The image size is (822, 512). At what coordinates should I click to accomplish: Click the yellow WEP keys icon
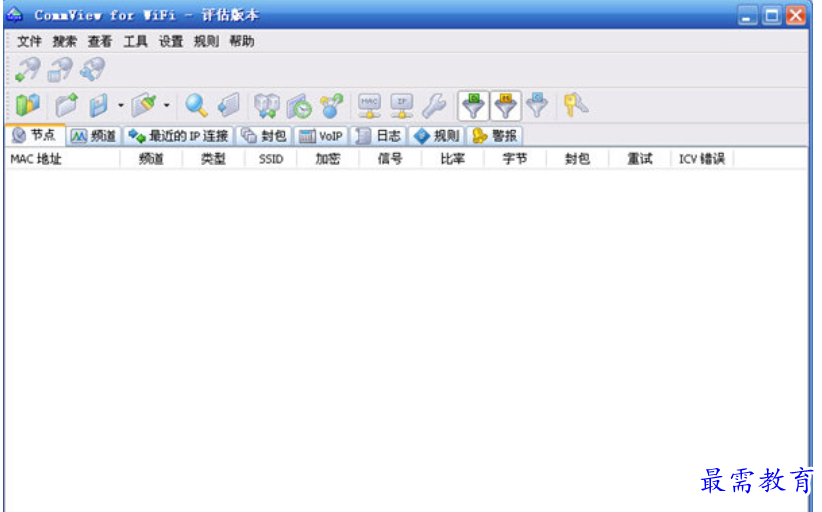pos(575,105)
